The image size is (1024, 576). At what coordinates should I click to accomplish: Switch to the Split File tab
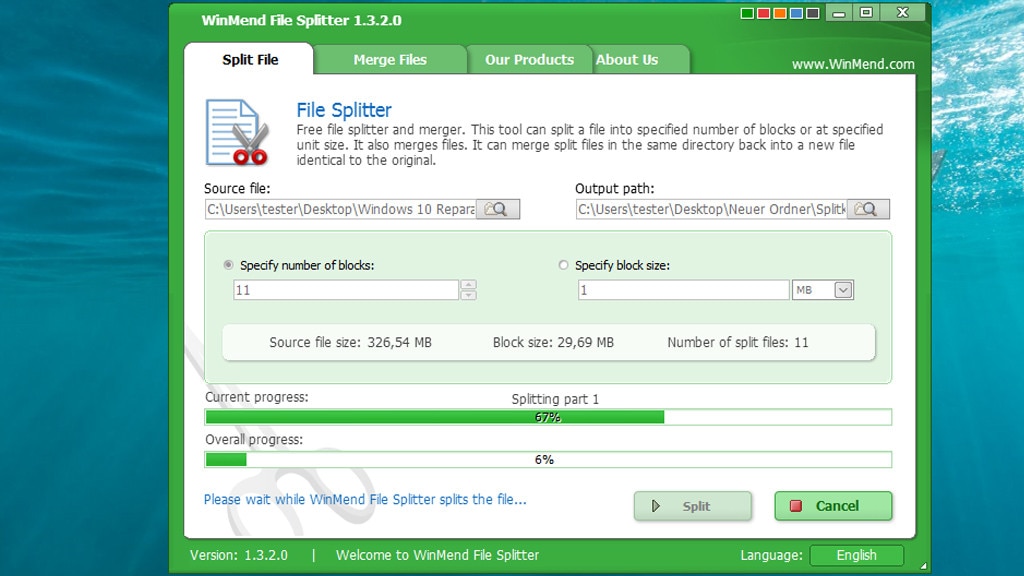click(249, 59)
